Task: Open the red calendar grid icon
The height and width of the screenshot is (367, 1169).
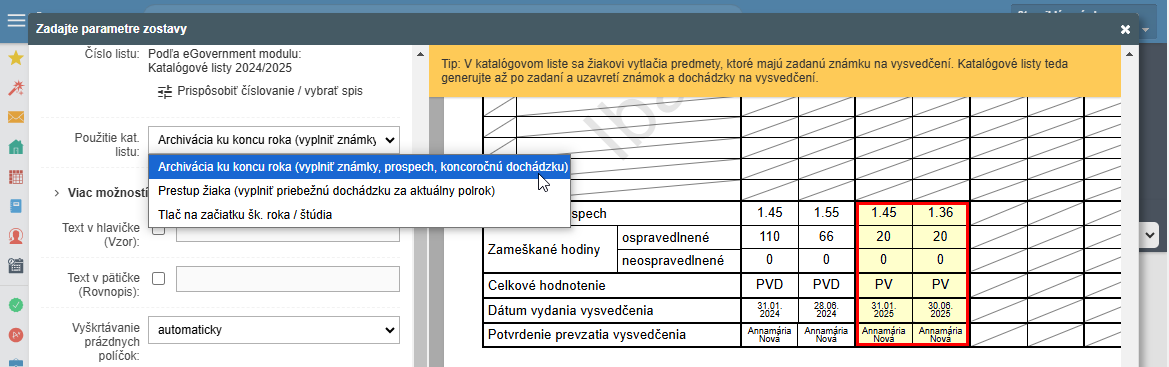Action: [16, 177]
